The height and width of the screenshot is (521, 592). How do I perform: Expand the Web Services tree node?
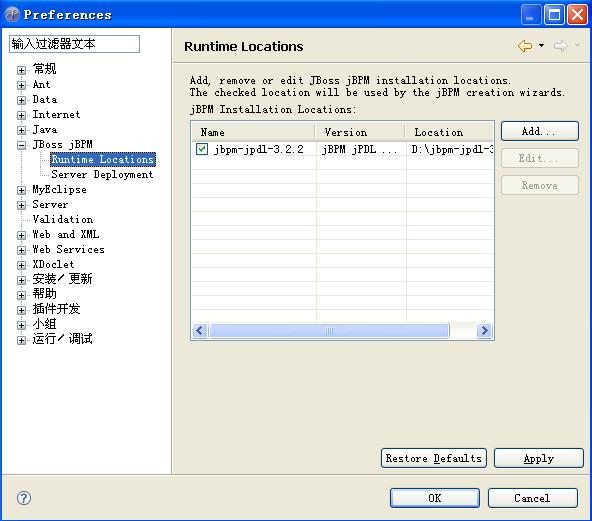tap(22, 250)
